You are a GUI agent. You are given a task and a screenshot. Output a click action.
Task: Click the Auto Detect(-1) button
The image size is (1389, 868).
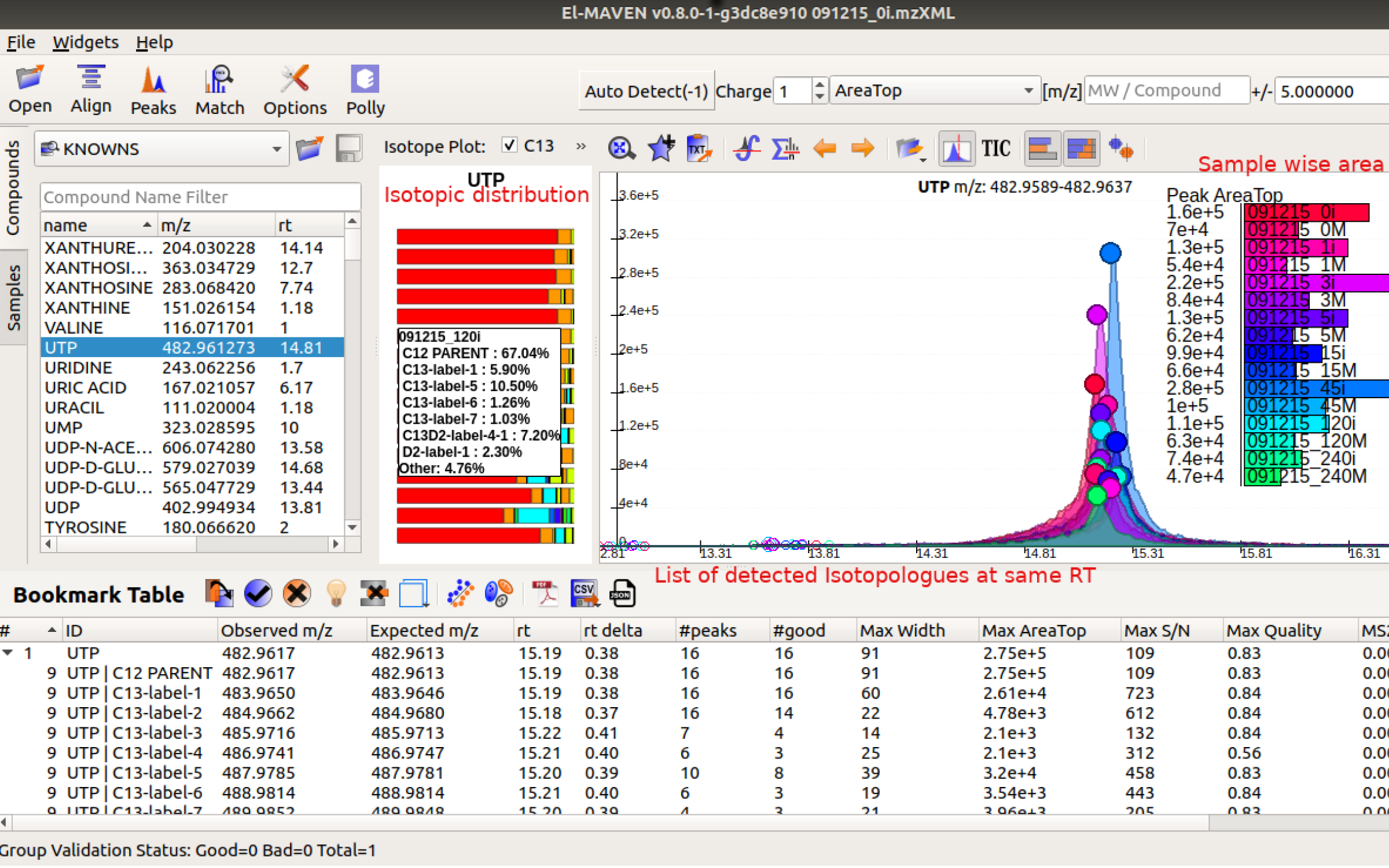point(646,91)
